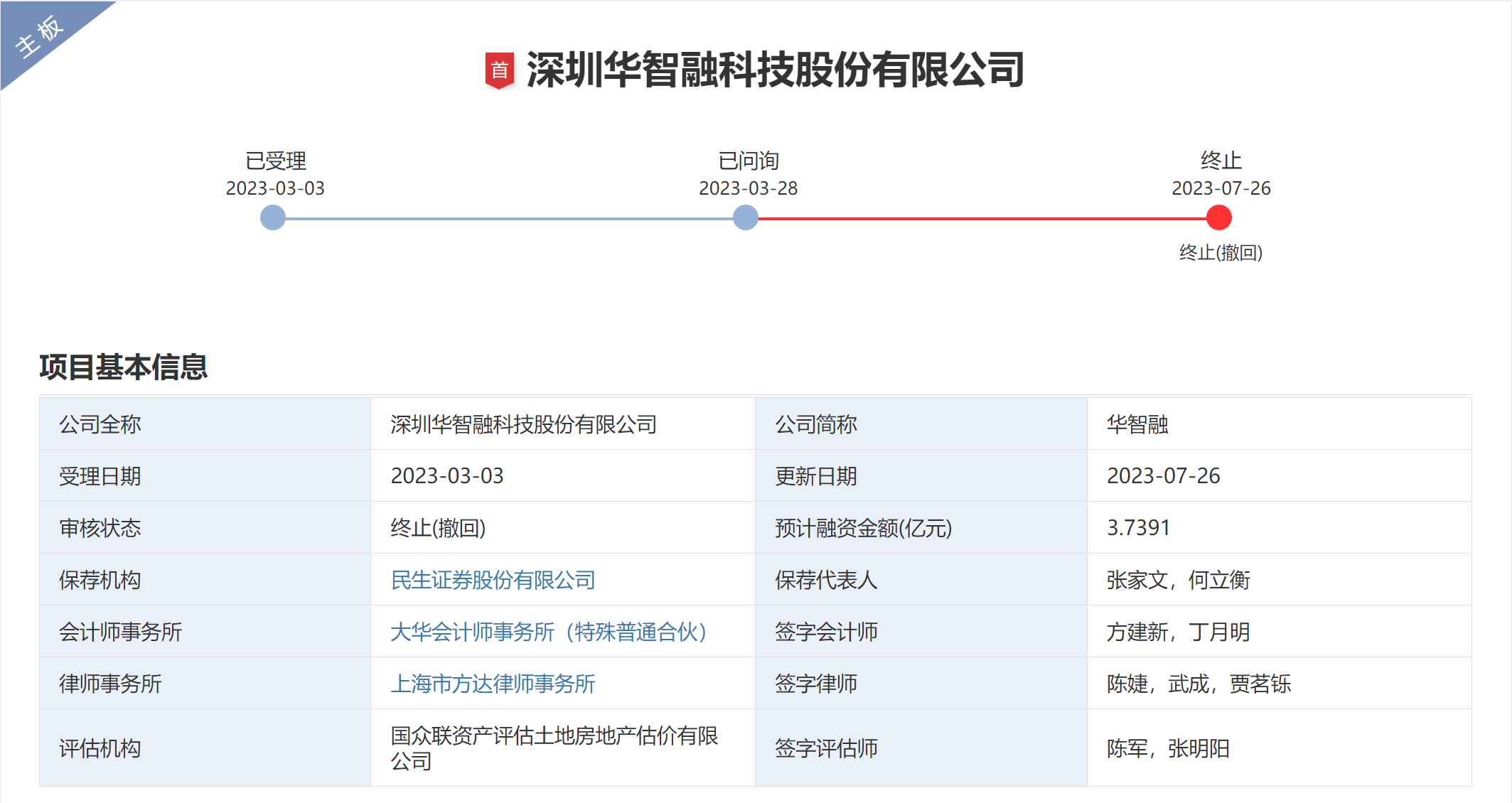
Task: Click the 终止(撤回) label under timeline
Action: coord(1221,252)
